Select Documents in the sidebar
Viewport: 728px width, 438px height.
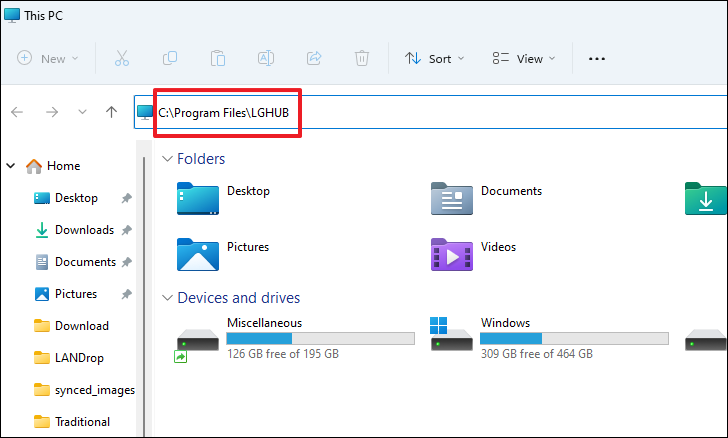point(75,262)
